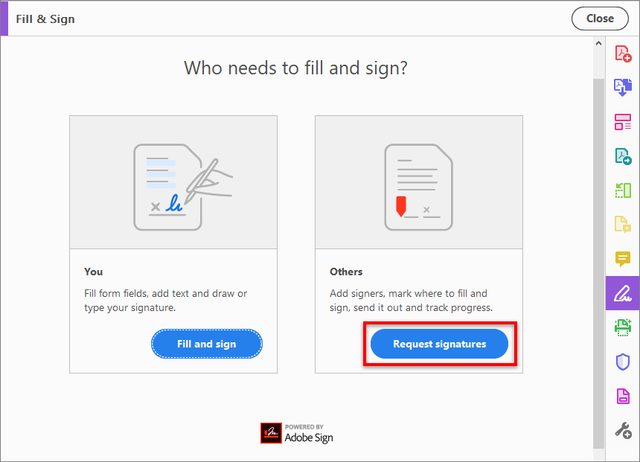Close the Fill & Sign panel
The image size is (640, 462).
tap(600, 18)
